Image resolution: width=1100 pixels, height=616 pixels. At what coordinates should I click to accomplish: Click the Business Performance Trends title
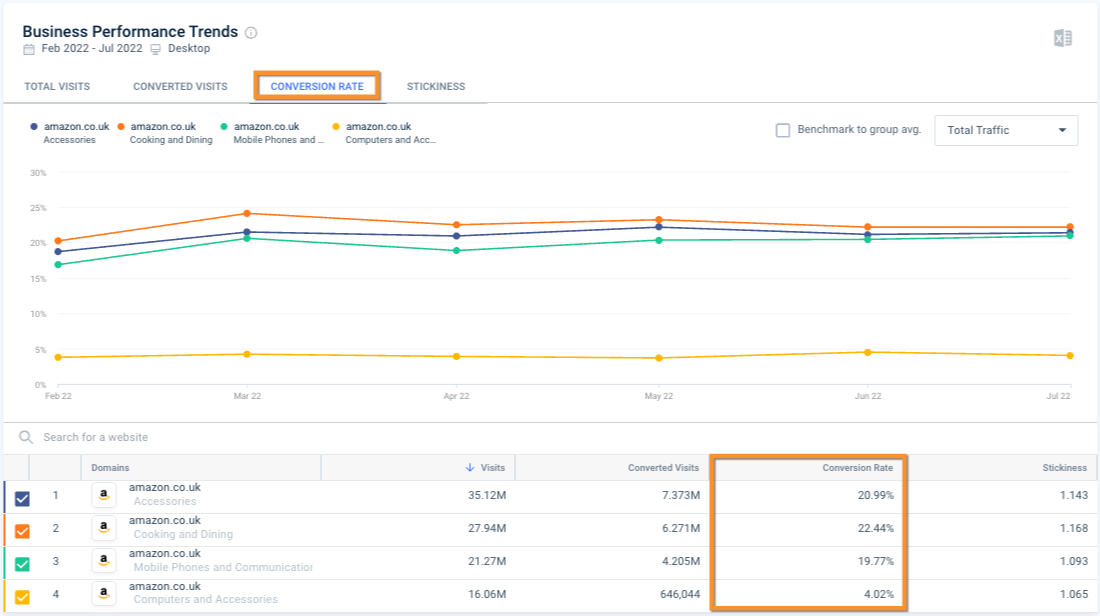[x=130, y=32]
